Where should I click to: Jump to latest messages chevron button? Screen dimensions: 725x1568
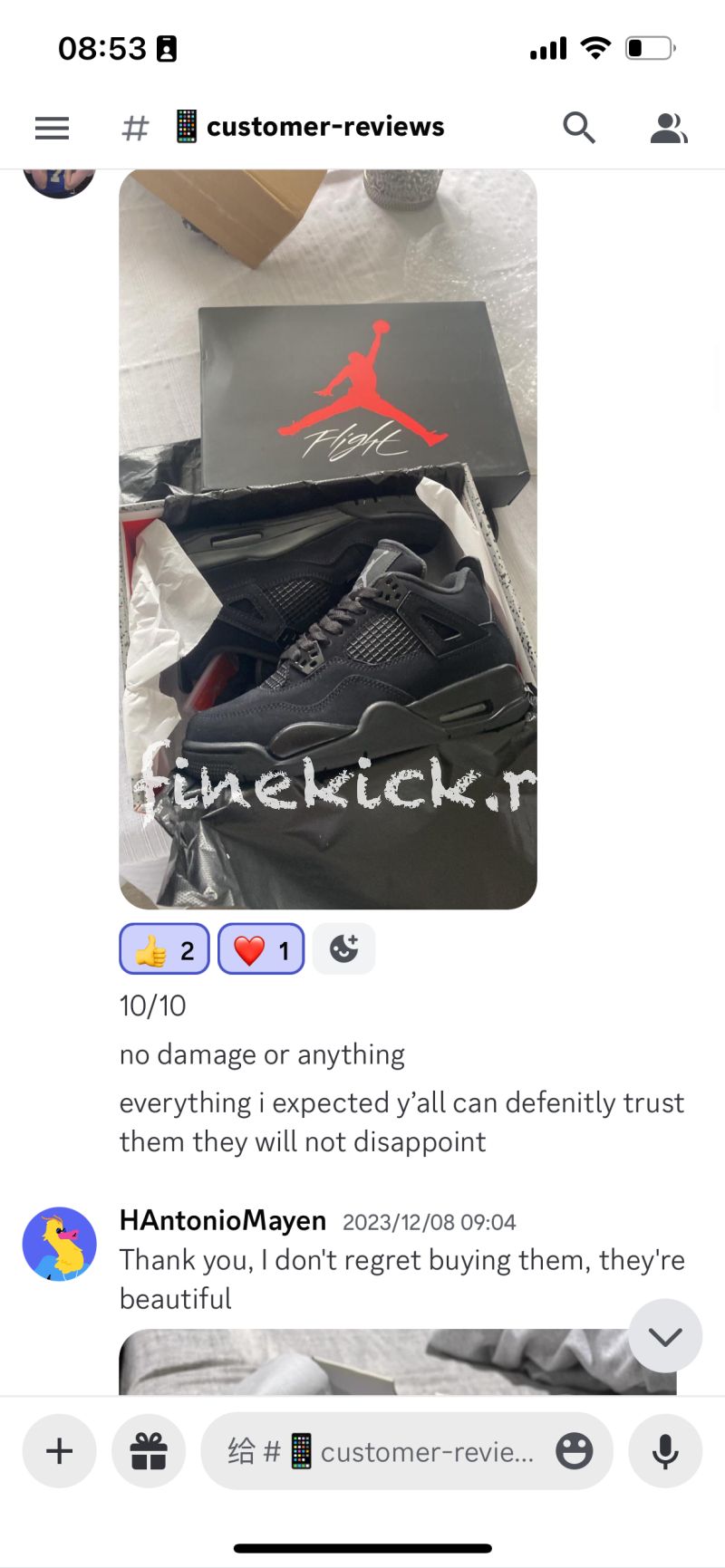tap(665, 1336)
